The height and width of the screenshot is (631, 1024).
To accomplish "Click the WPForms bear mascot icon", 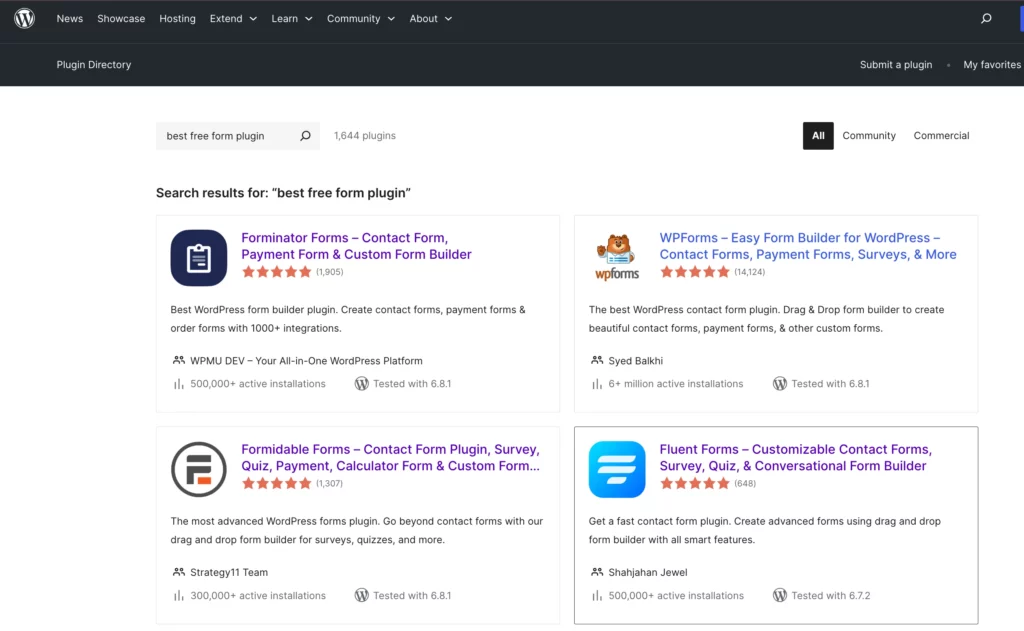I will (616, 257).
